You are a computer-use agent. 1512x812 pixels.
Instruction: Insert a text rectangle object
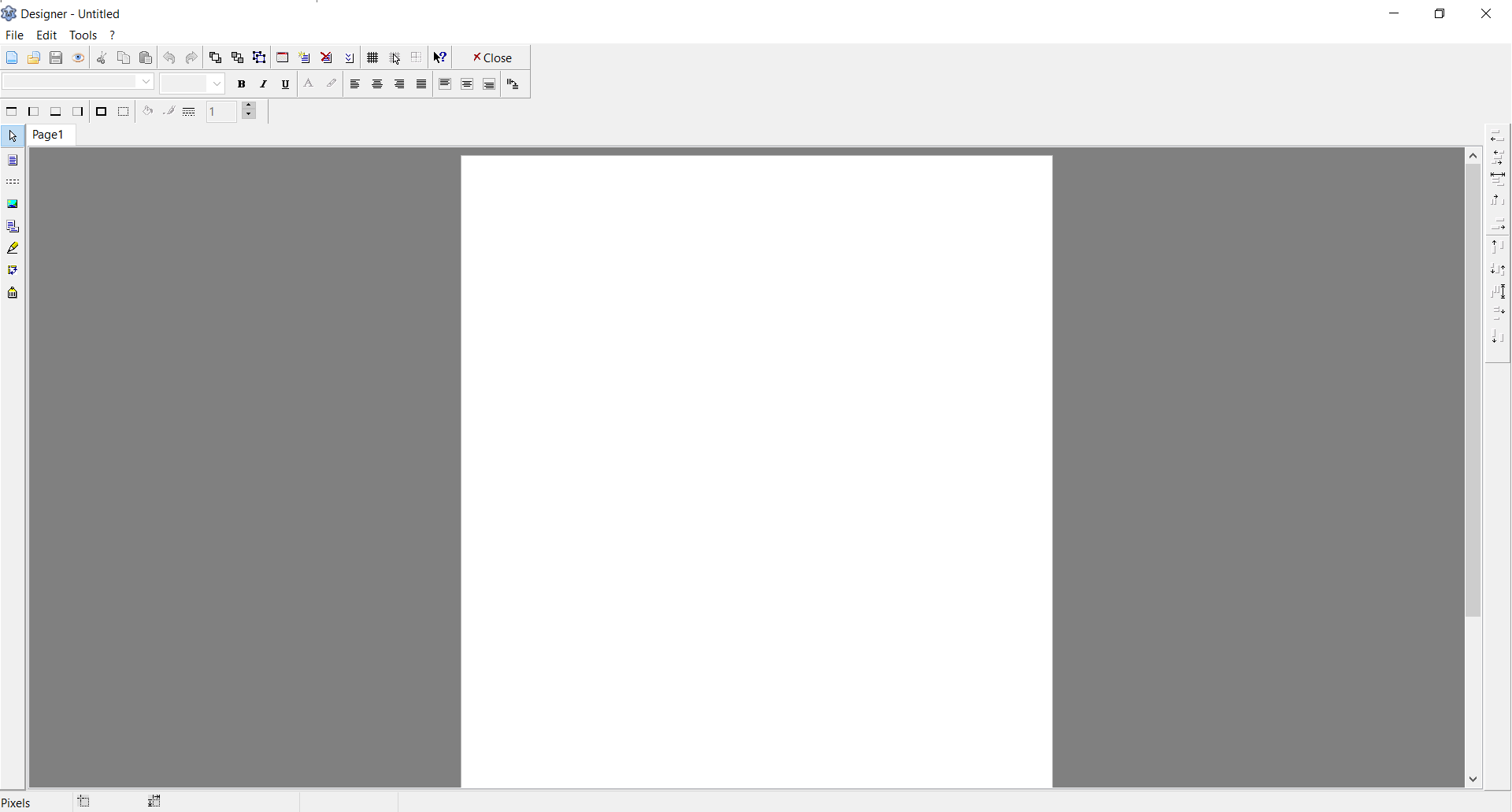tap(13, 160)
